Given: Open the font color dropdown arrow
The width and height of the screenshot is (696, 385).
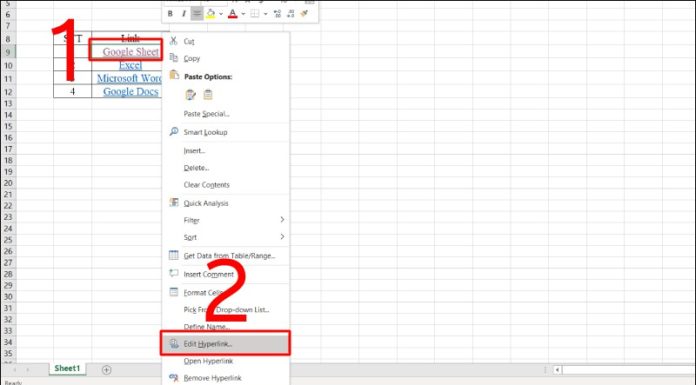Looking at the screenshot, I should 243,14.
